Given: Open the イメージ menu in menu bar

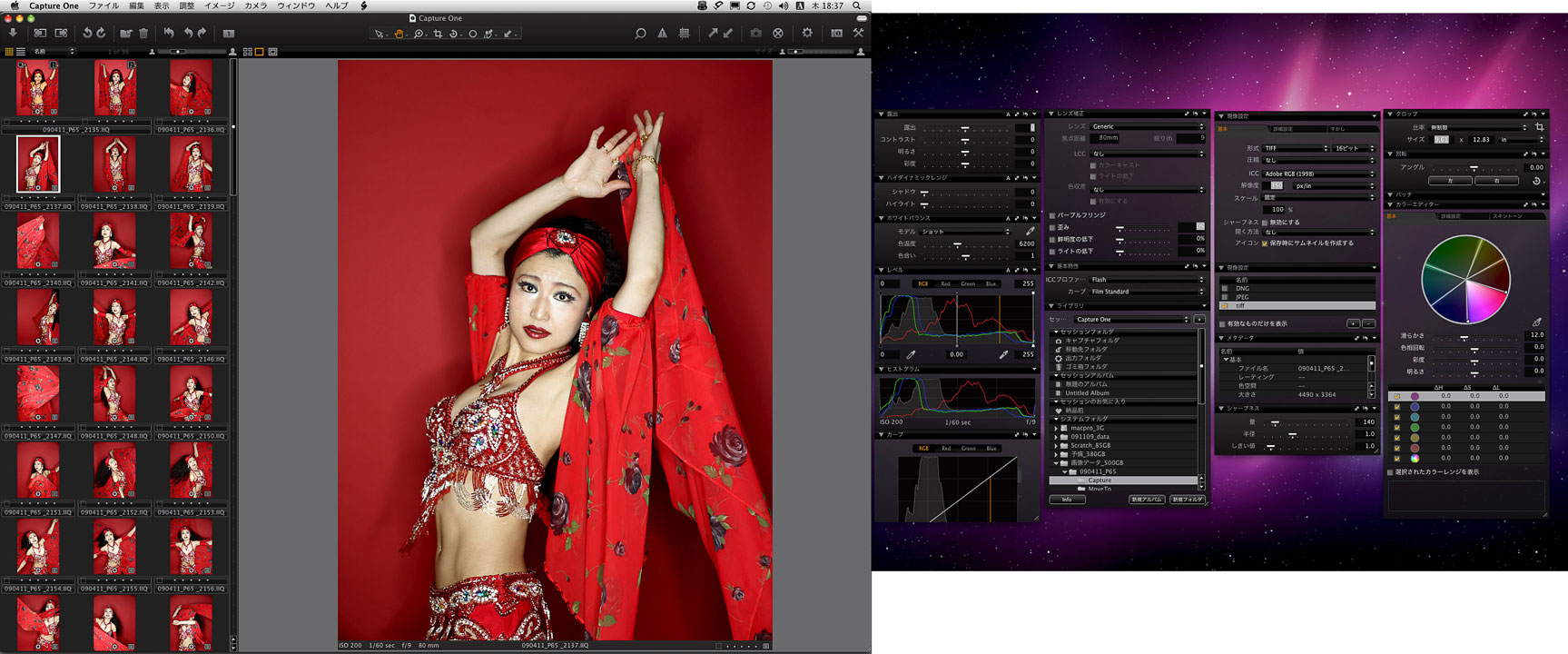Looking at the screenshot, I should pyautogui.click(x=219, y=5).
